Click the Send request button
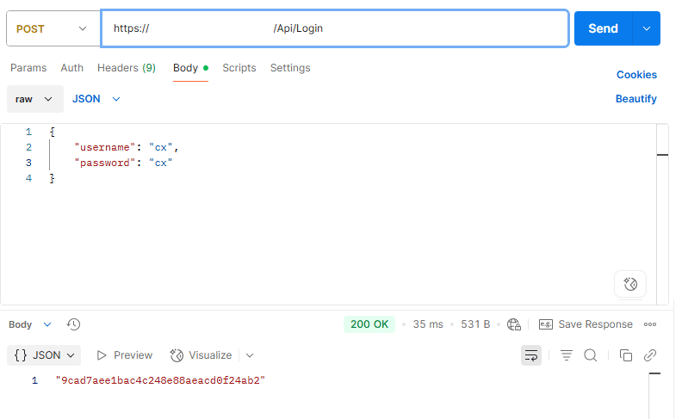 (x=603, y=29)
